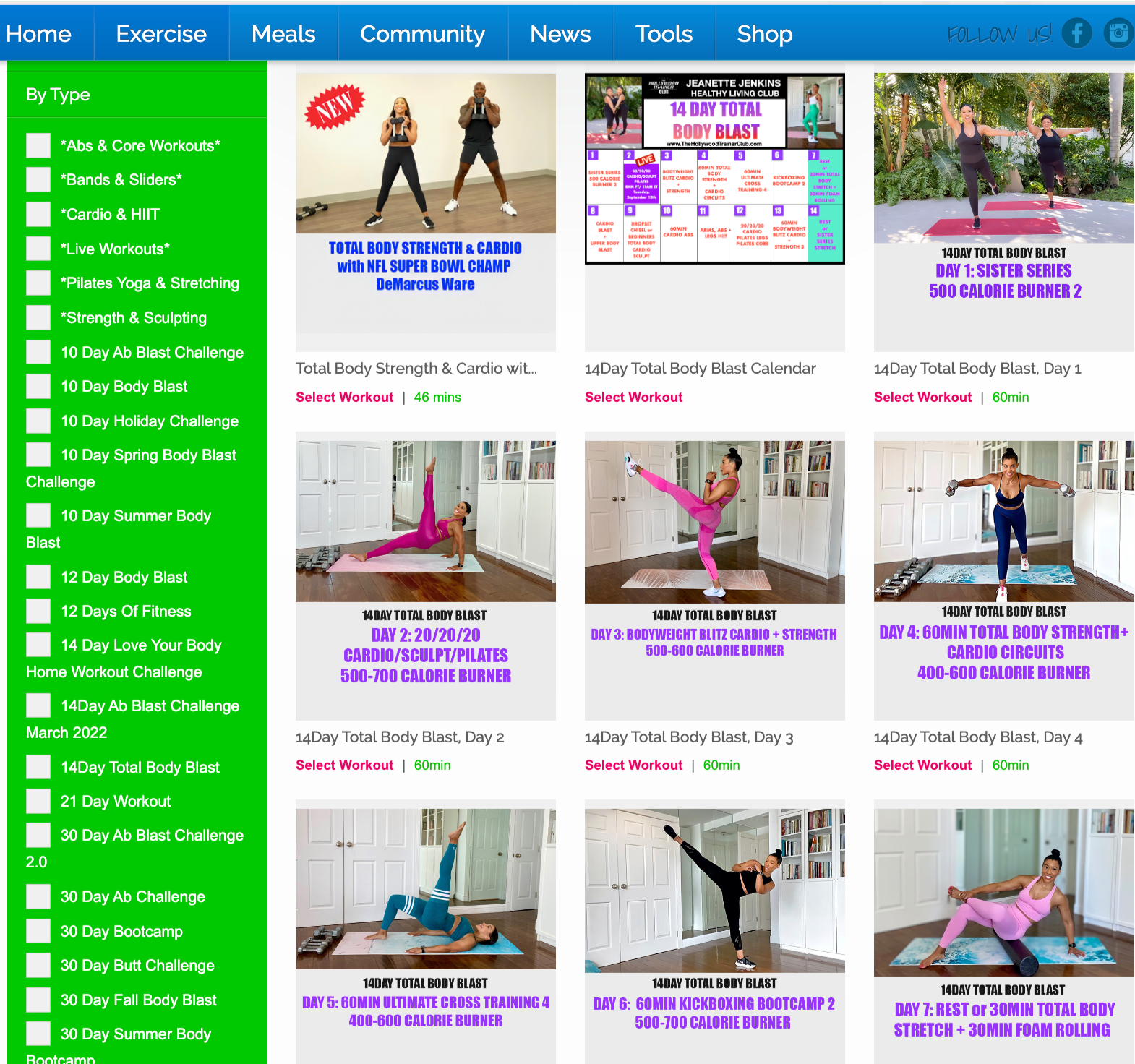Check the Pilates Yoga & Stretching box

pos(38,283)
